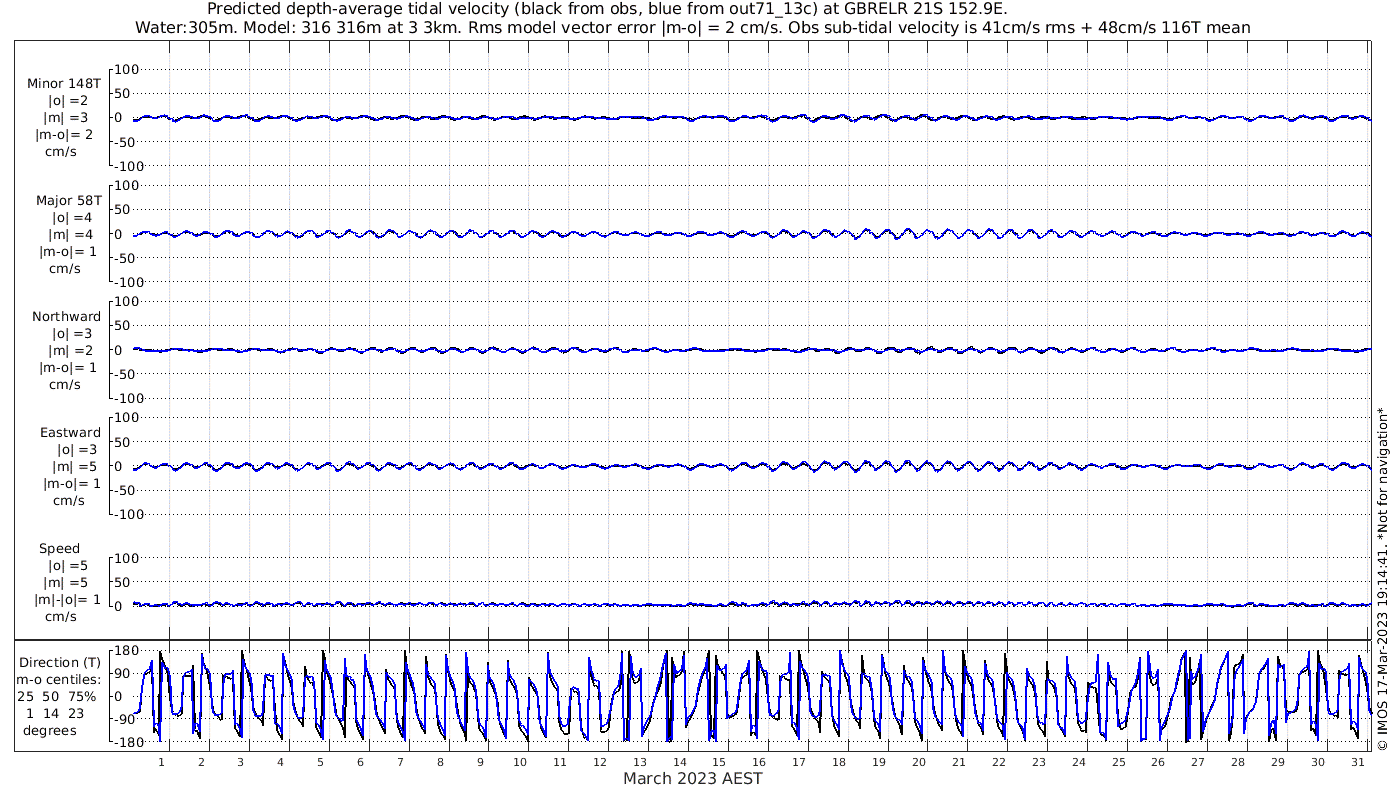Click the '|m| =2' value under Northward
This screenshot has height=800, width=1400.
[x=70, y=350]
